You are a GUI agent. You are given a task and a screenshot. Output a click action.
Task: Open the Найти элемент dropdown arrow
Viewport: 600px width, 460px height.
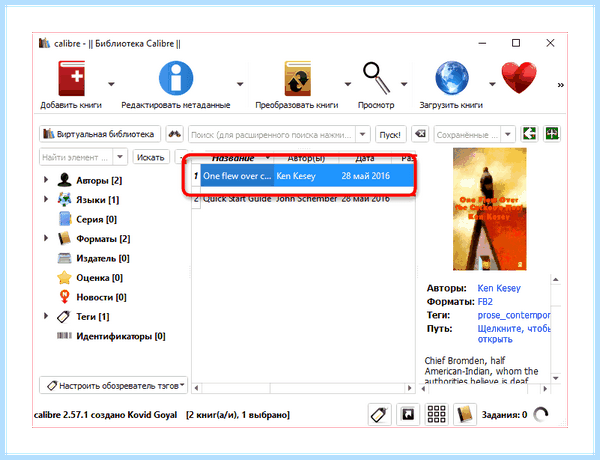tap(120, 157)
